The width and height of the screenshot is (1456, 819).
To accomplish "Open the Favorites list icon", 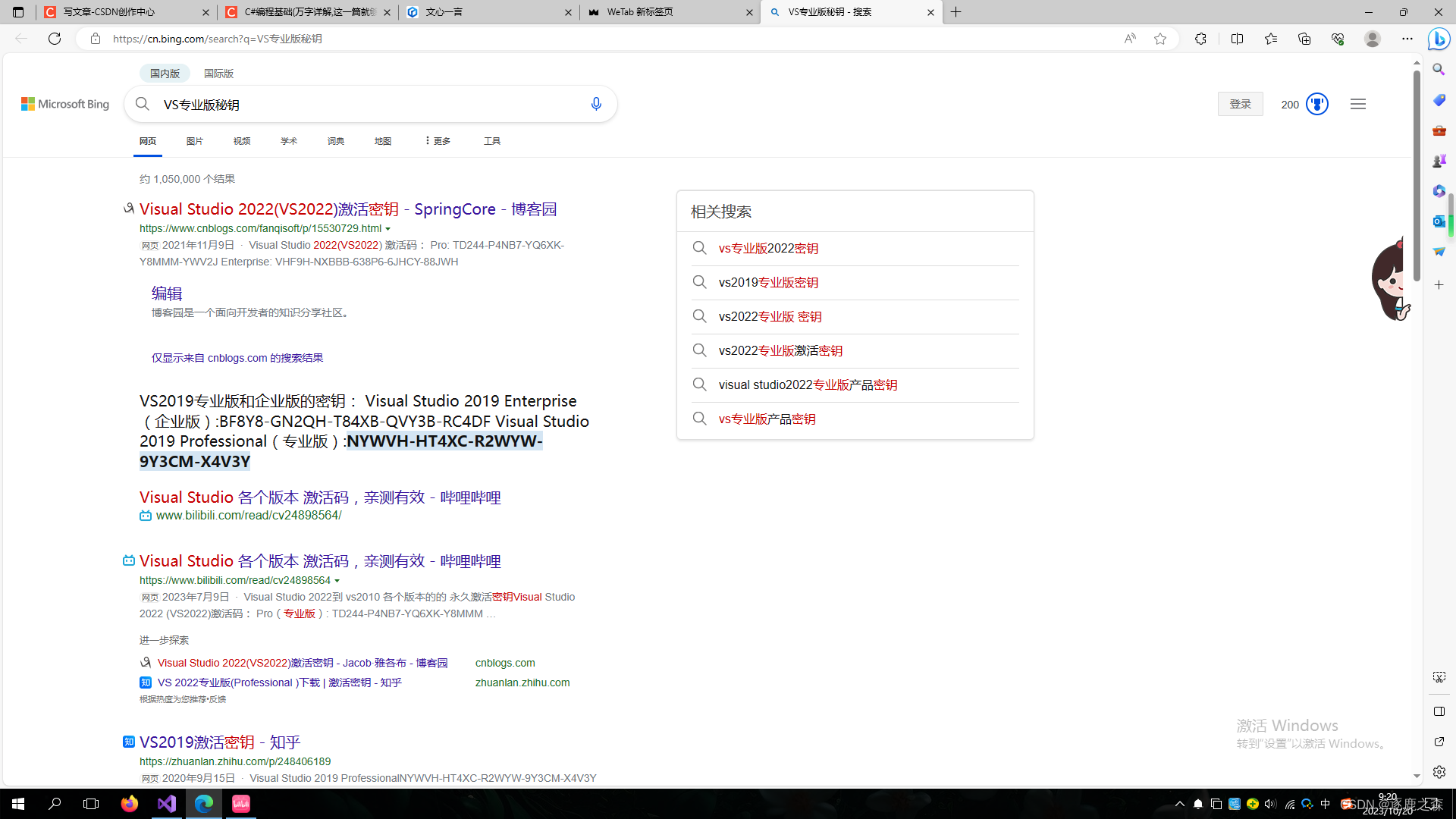I will (x=1271, y=39).
